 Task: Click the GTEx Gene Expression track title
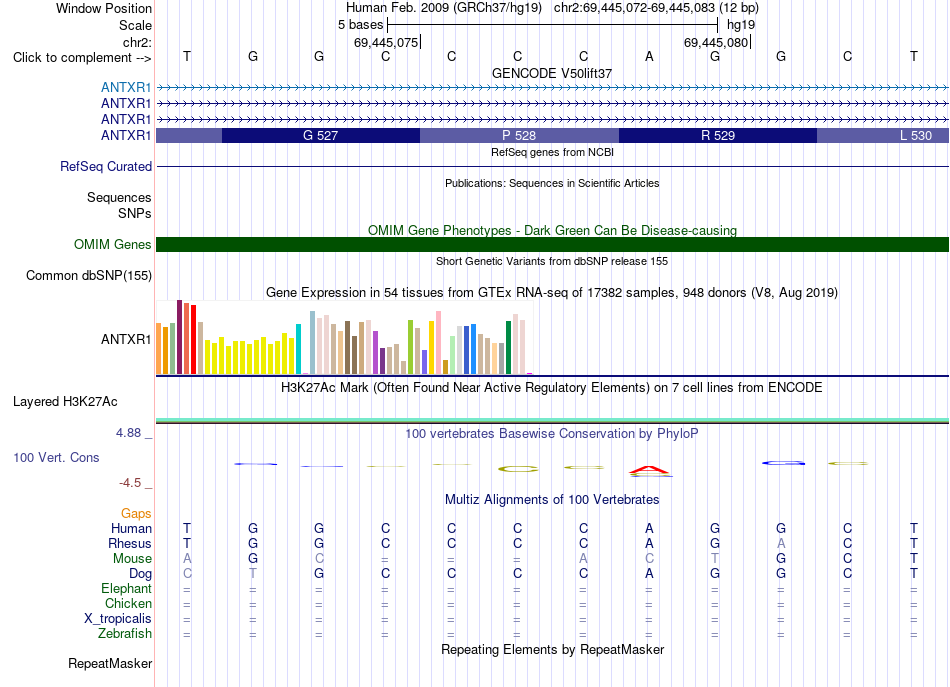(x=552, y=293)
